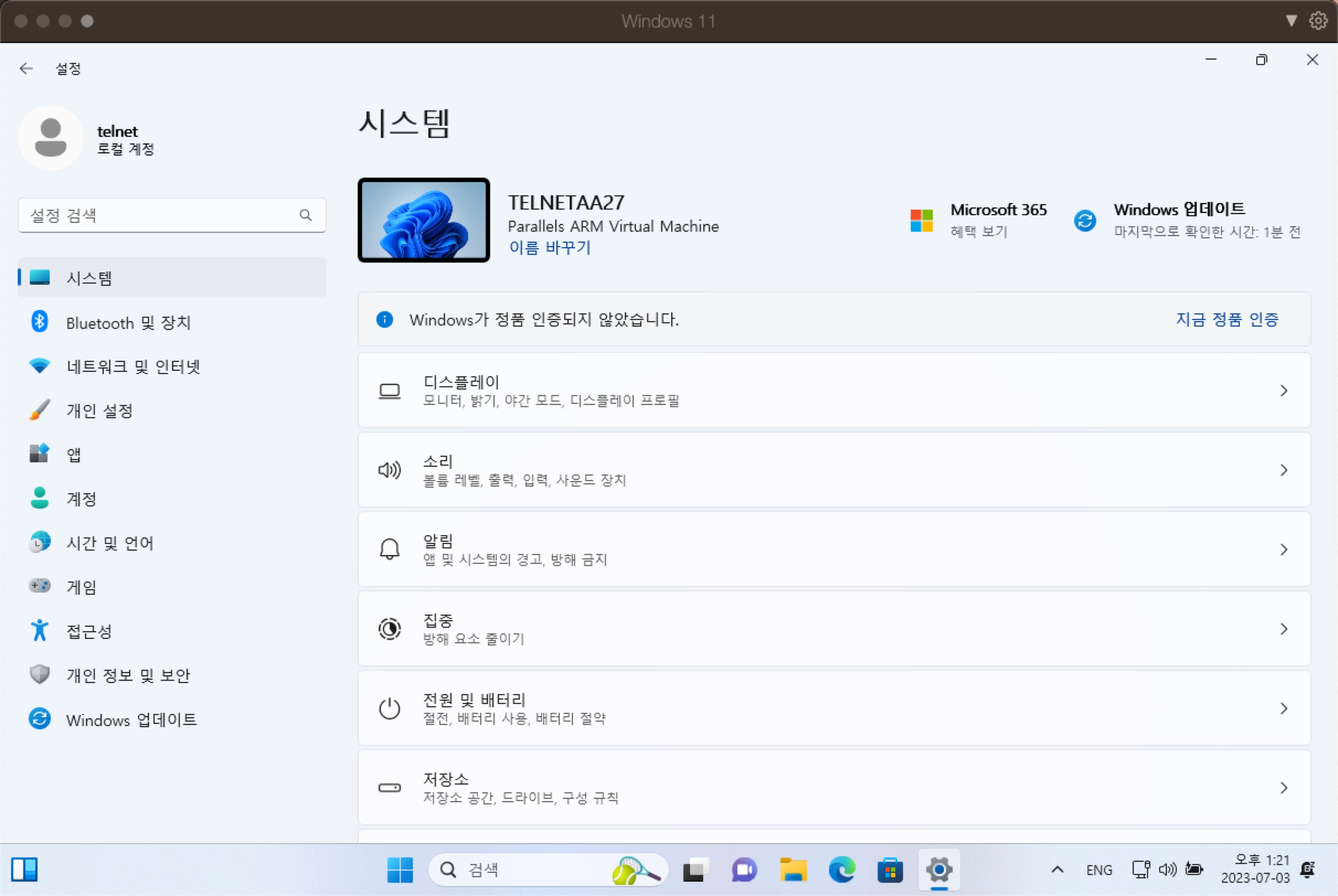Open Windows 업데이트 from sidebar

click(x=130, y=719)
